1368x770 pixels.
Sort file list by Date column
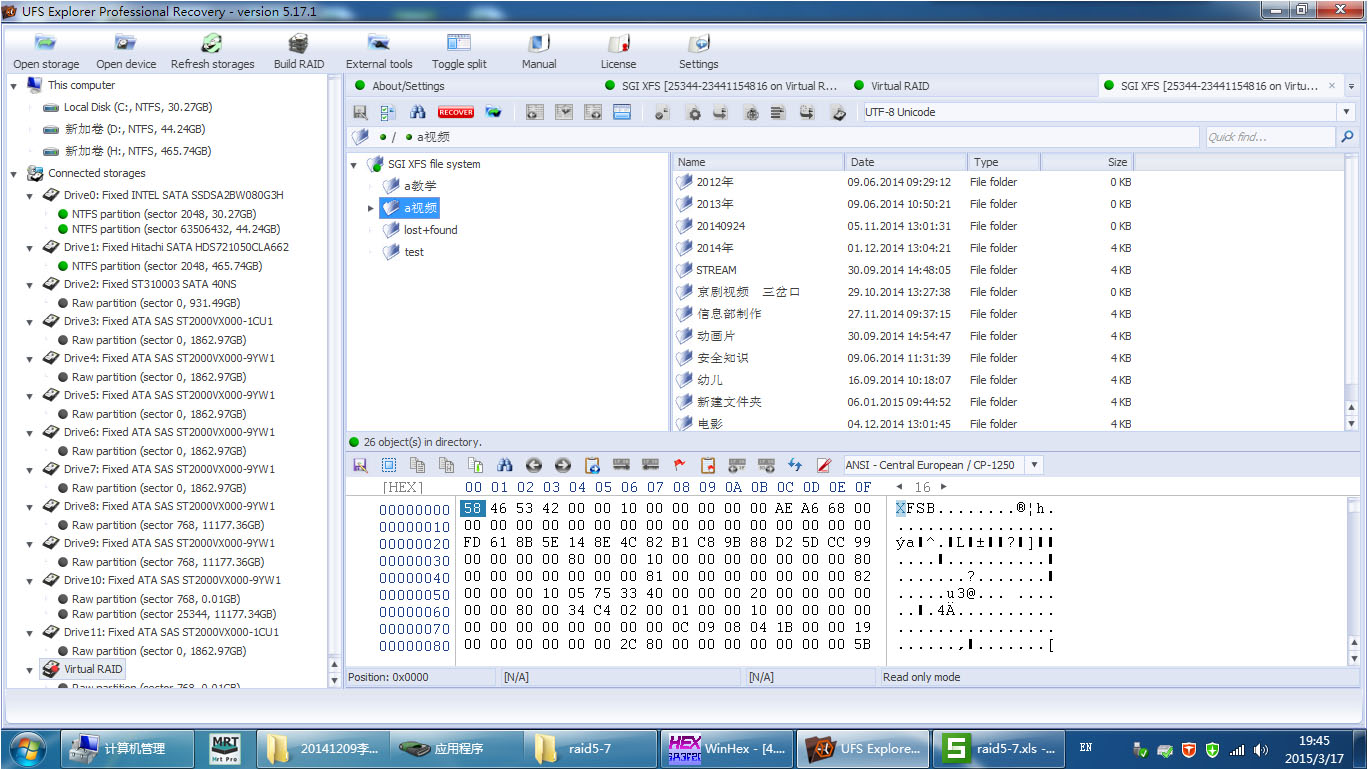tap(906, 162)
